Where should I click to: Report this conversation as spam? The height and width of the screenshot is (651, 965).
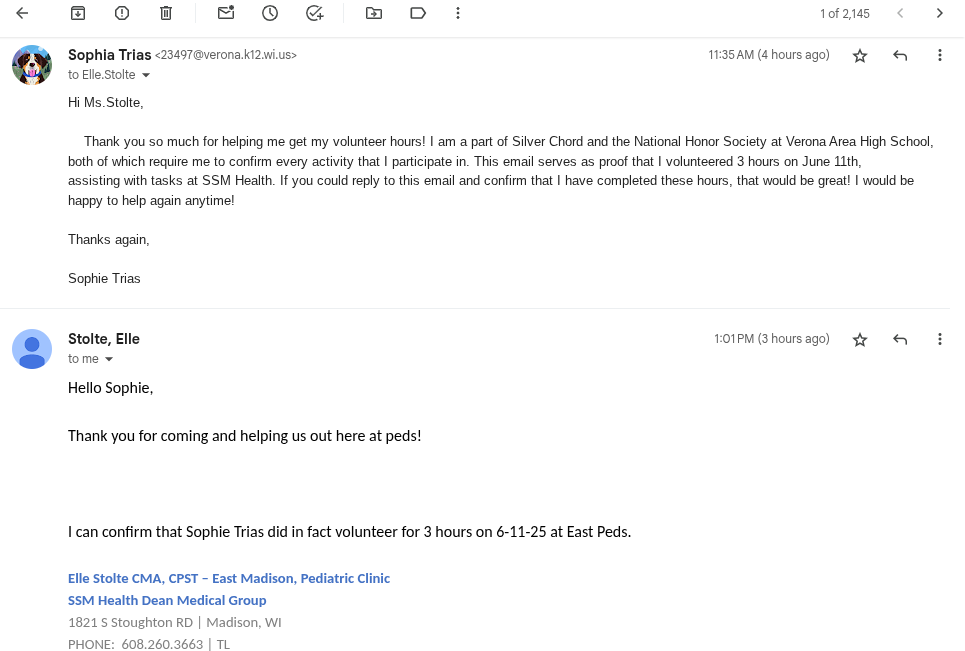(122, 13)
